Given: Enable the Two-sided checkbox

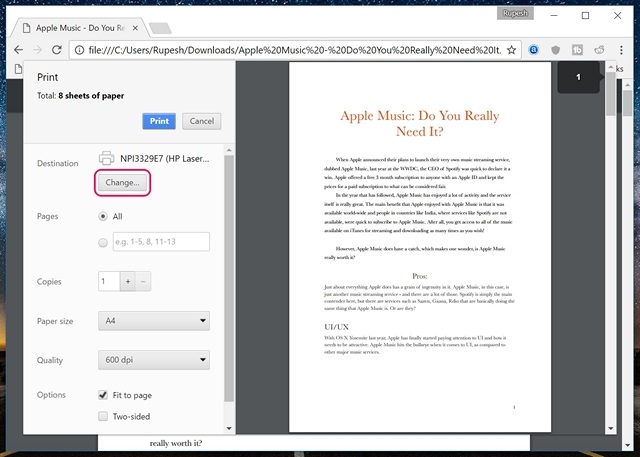Looking at the screenshot, I should click(x=103, y=416).
